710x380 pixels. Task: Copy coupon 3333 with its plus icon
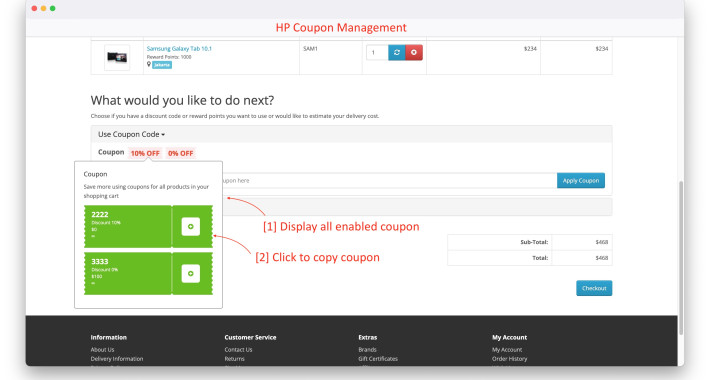pos(191,274)
